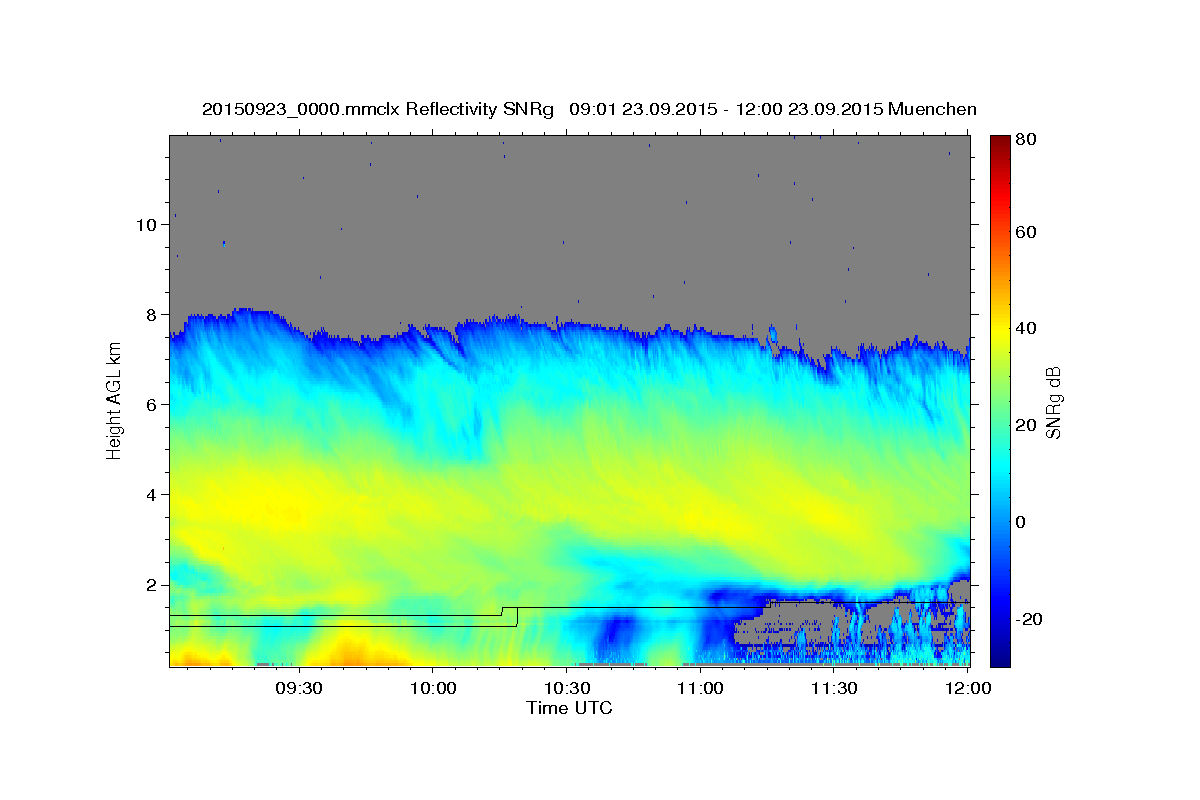Click the 'SNRg dB' colorbar label
Screen dimensions: 1200x800
click(1054, 402)
